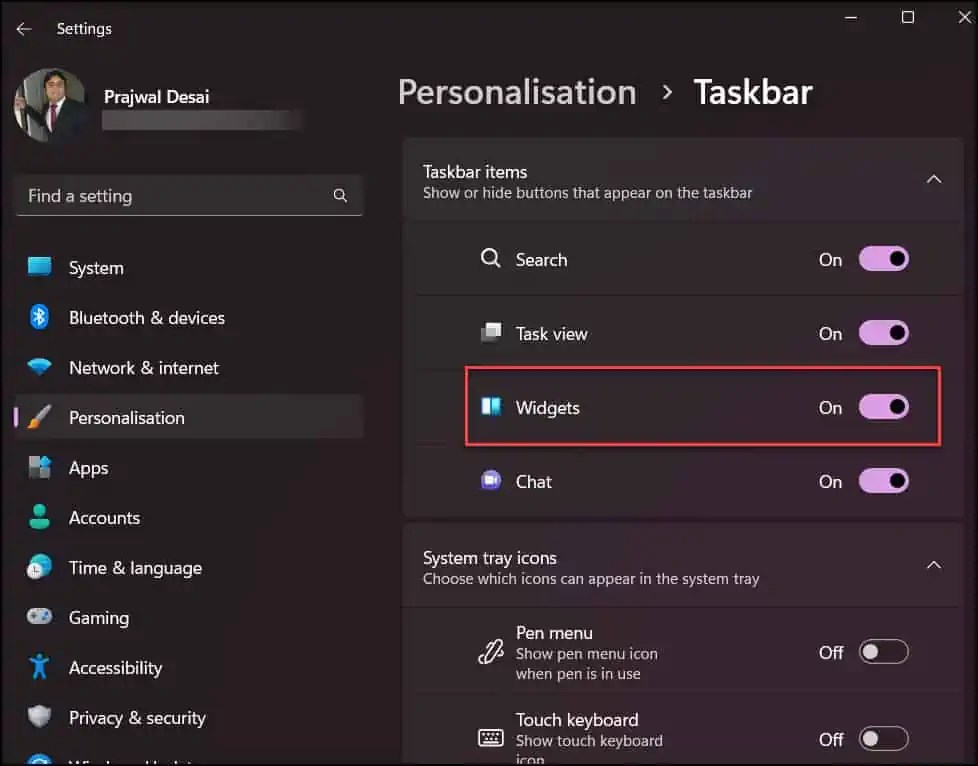Screen dimensions: 978x766
Task: Click the Personalisation breadcrumb link
Action: coord(517,92)
